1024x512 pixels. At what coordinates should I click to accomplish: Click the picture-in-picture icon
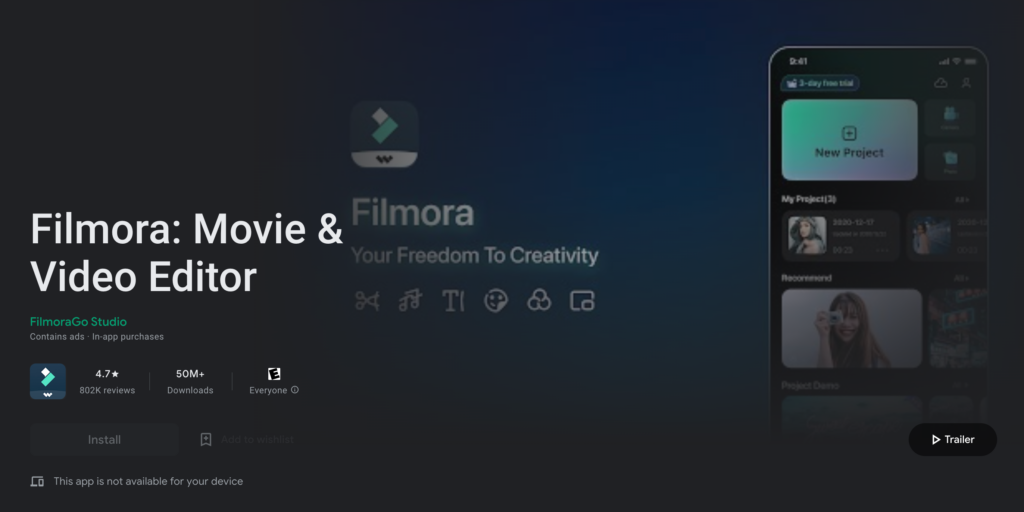[582, 300]
